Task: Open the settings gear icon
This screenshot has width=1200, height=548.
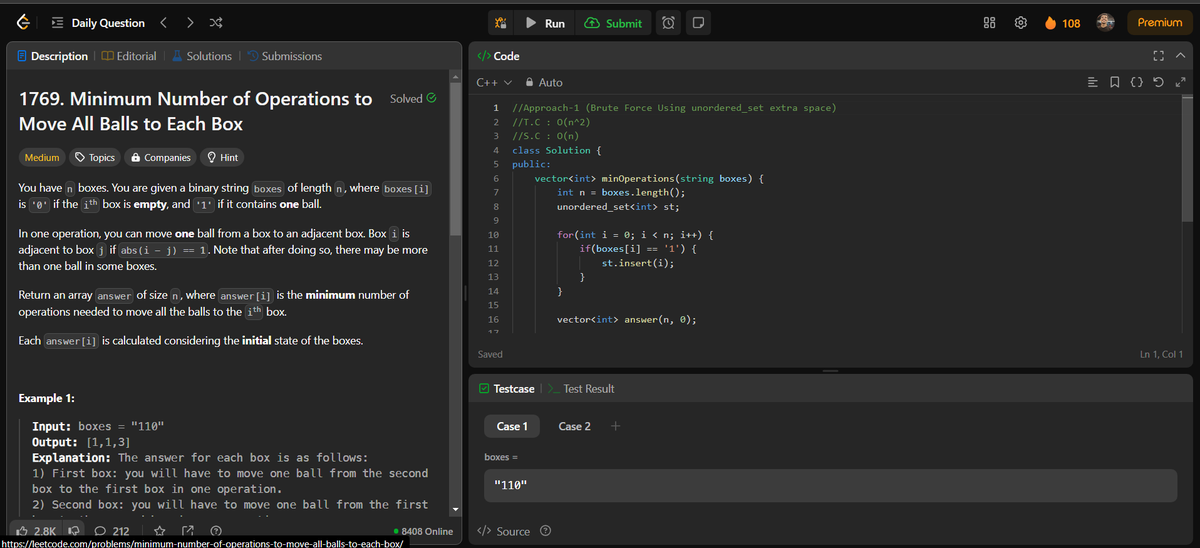Action: click(1022, 23)
